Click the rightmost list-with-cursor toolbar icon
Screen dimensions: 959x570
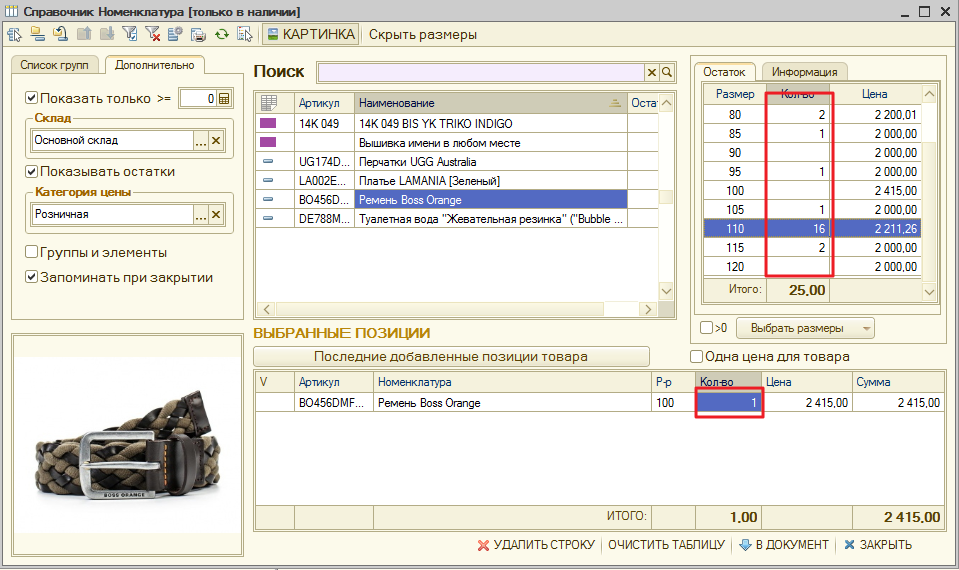(x=245, y=34)
